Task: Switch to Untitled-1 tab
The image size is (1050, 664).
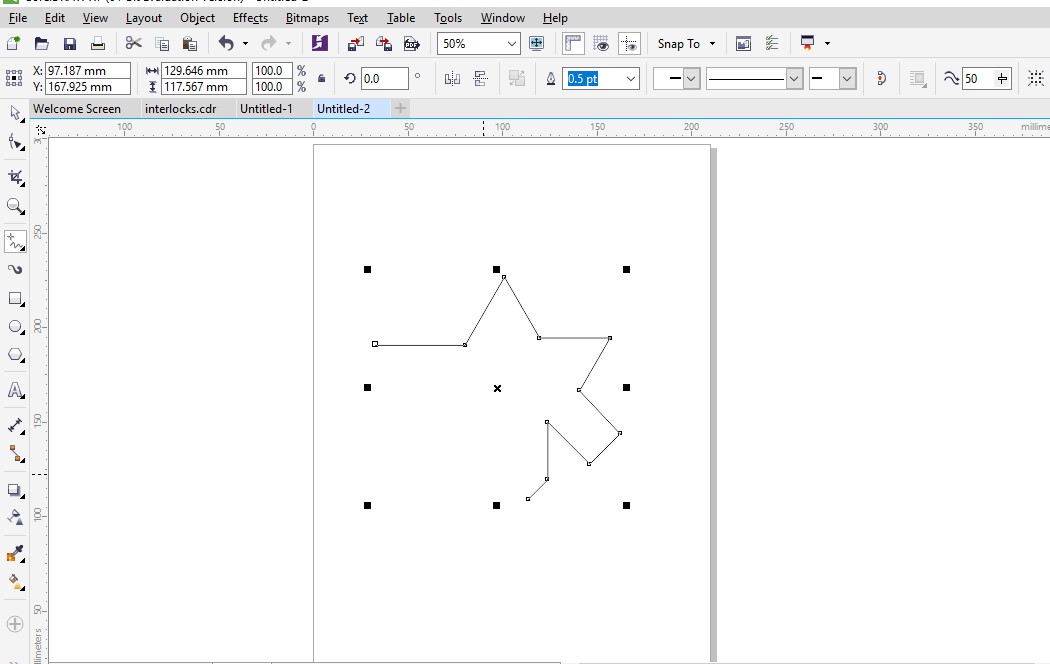Action: coord(267,108)
